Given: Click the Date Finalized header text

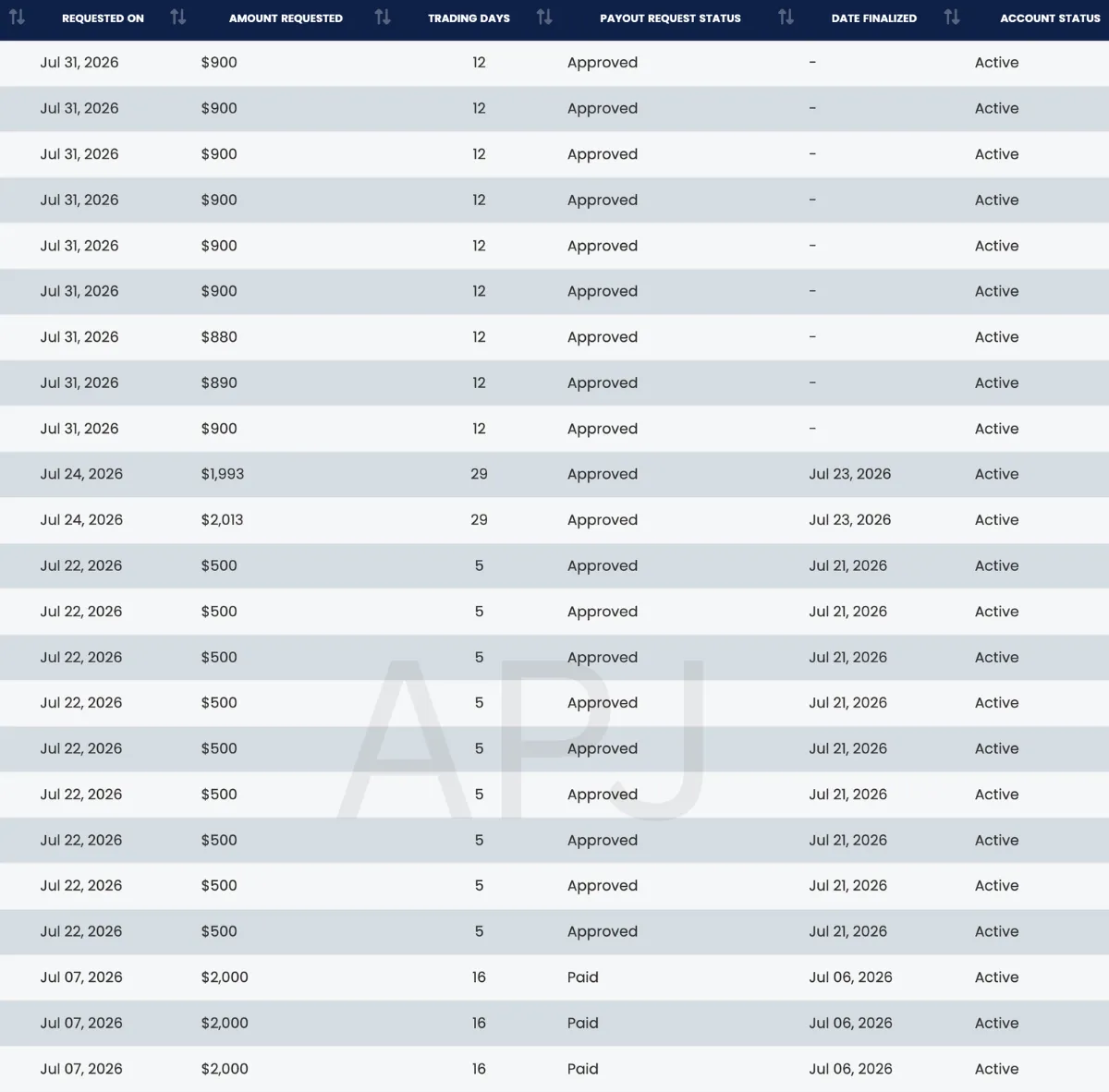Looking at the screenshot, I should (873, 18).
